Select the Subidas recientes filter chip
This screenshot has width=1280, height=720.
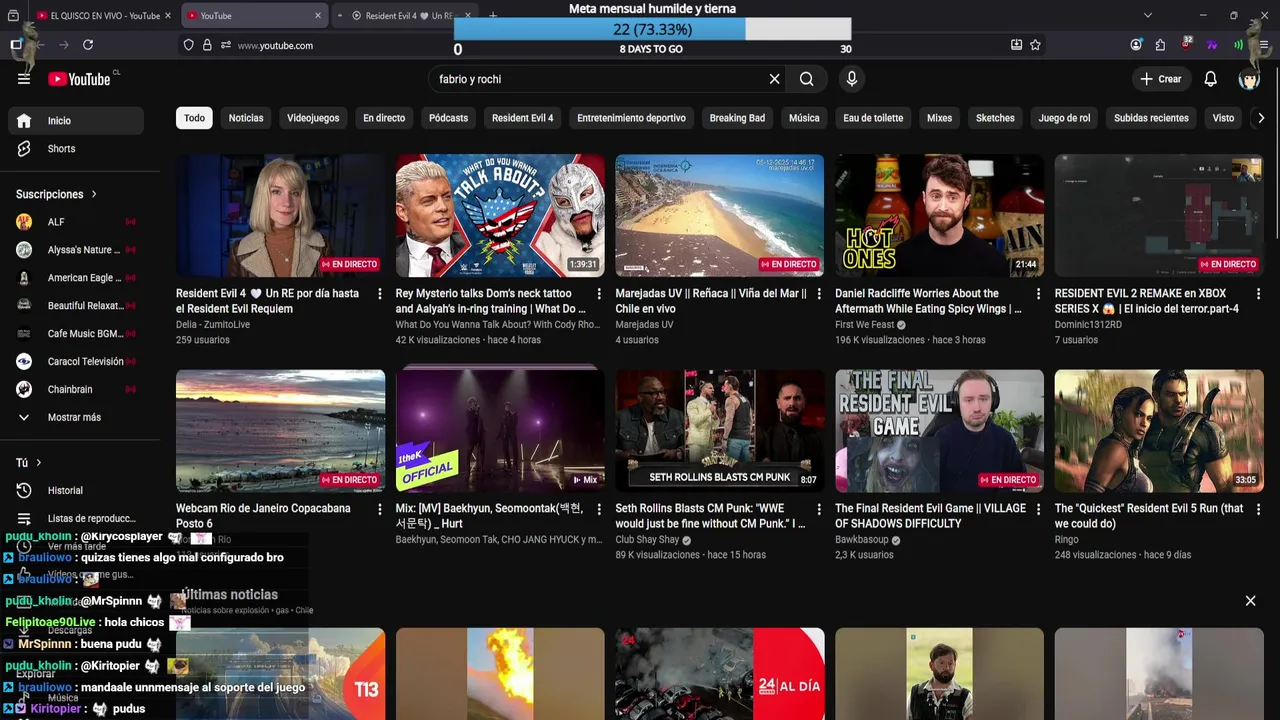pos(1151,118)
